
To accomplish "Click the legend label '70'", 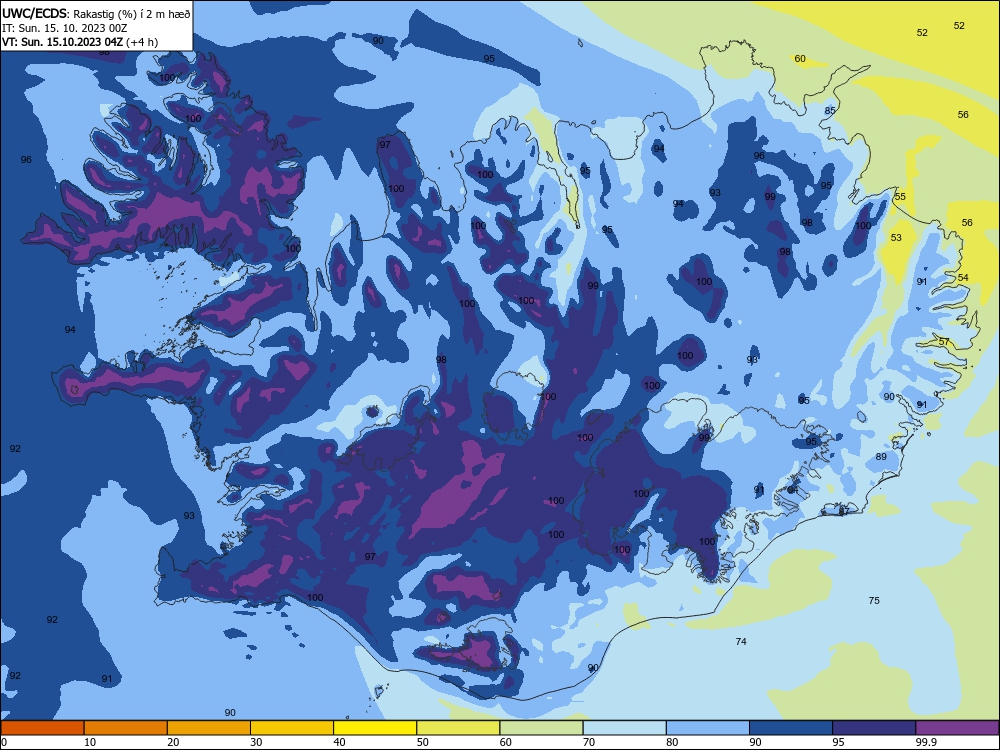I will [589, 742].
